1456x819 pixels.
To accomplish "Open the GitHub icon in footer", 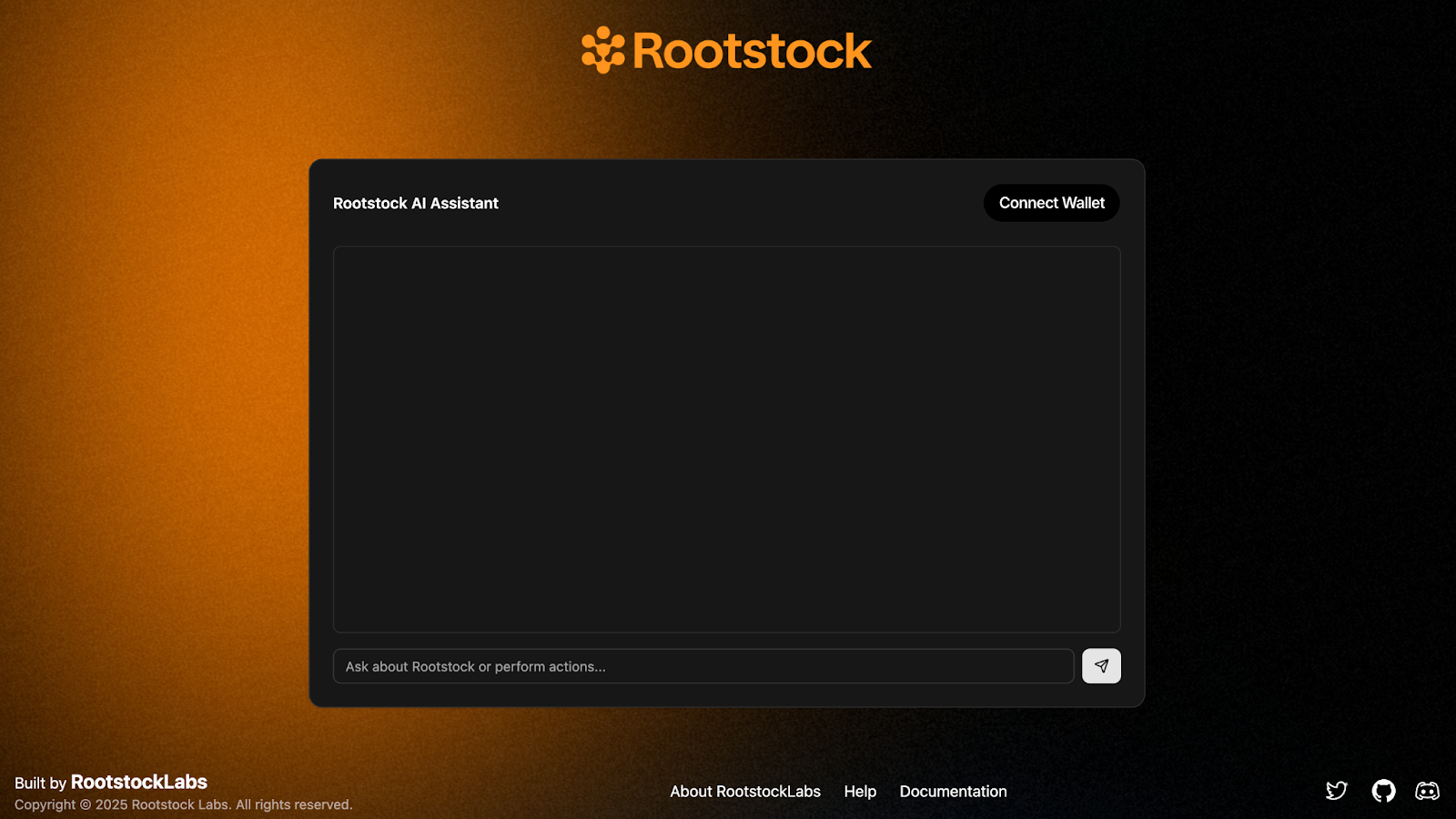I will [1383, 791].
